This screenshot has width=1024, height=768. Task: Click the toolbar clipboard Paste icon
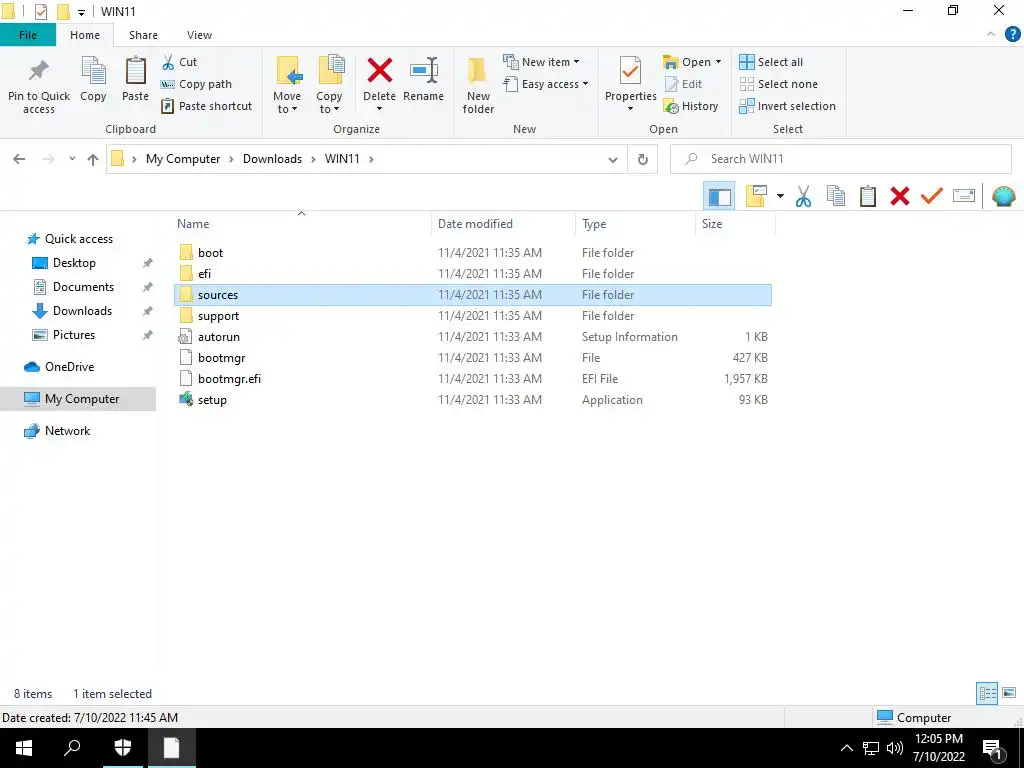(868, 196)
